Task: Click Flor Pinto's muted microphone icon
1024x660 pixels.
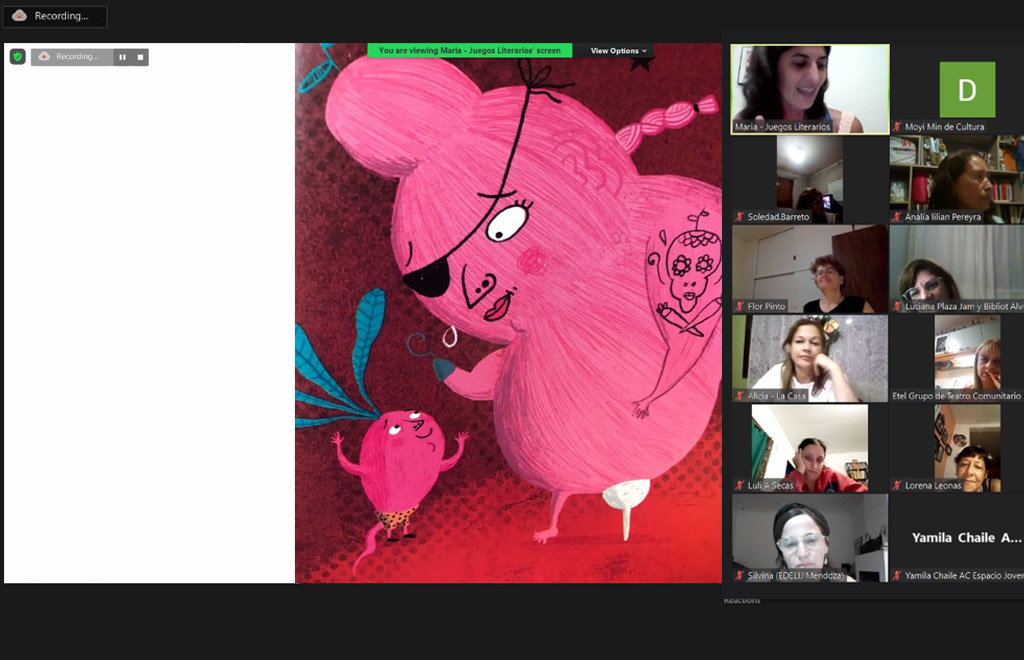Action: point(740,306)
